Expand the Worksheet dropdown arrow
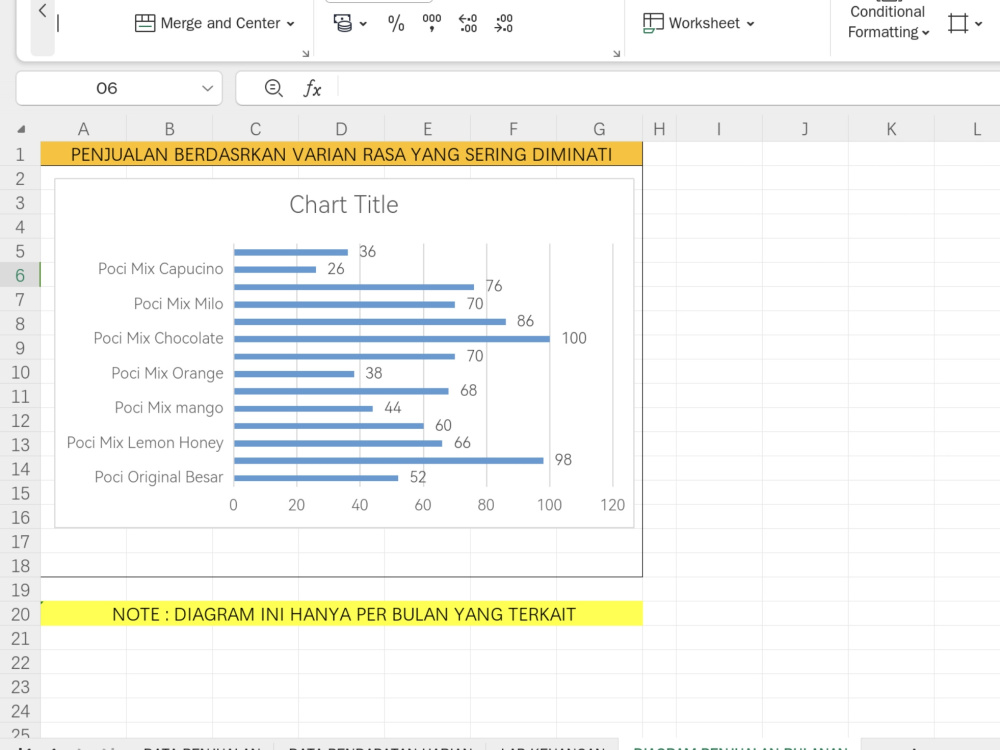This screenshot has width=1000, height=750. (751, 24)
